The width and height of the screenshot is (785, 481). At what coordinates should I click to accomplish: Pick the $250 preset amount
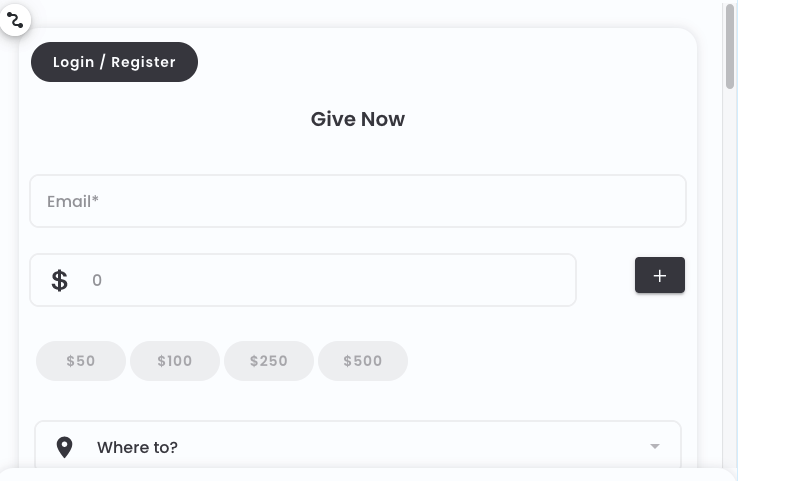[269, 361]
